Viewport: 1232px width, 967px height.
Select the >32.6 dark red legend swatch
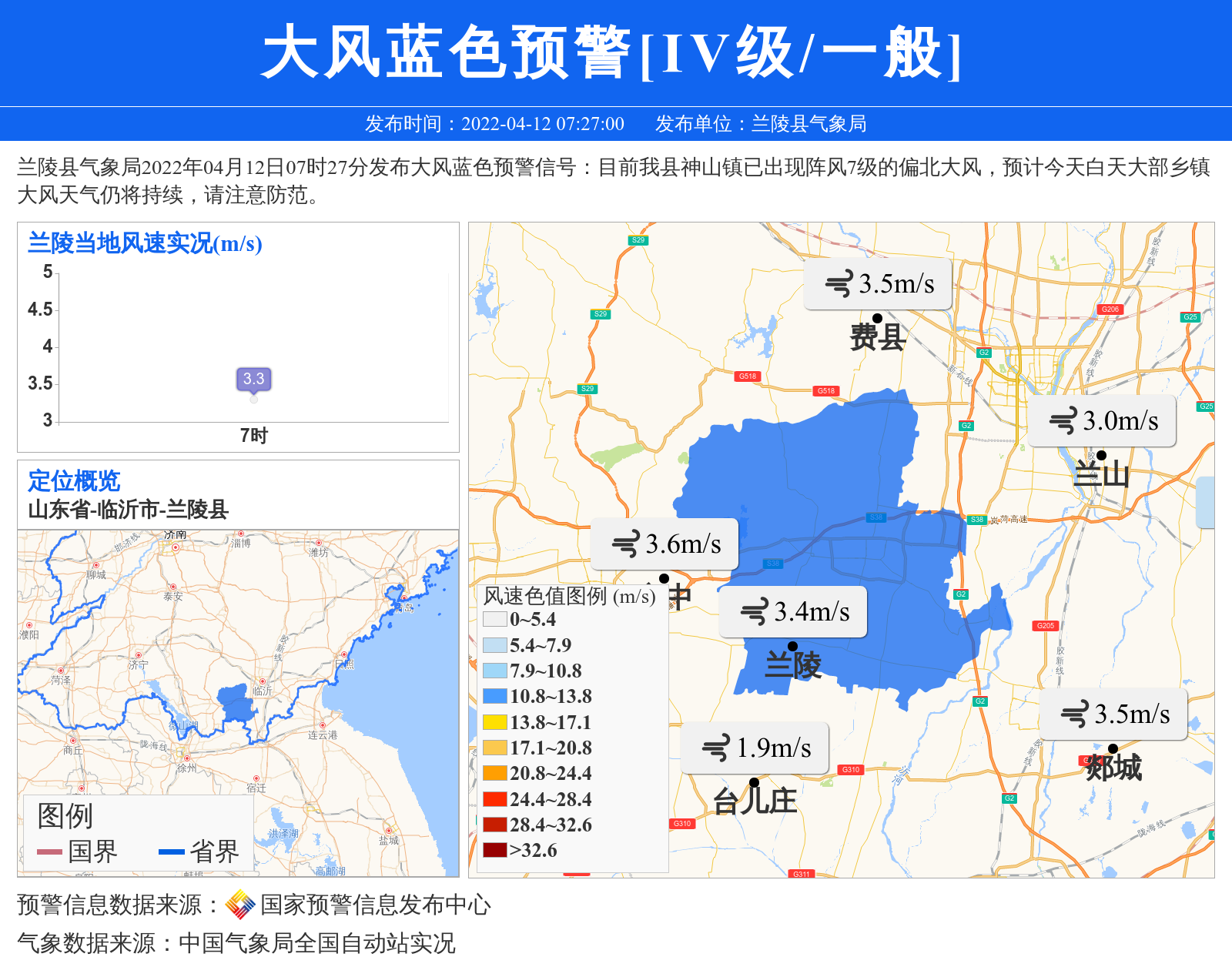pyautogui.click(x=494, y=850)
